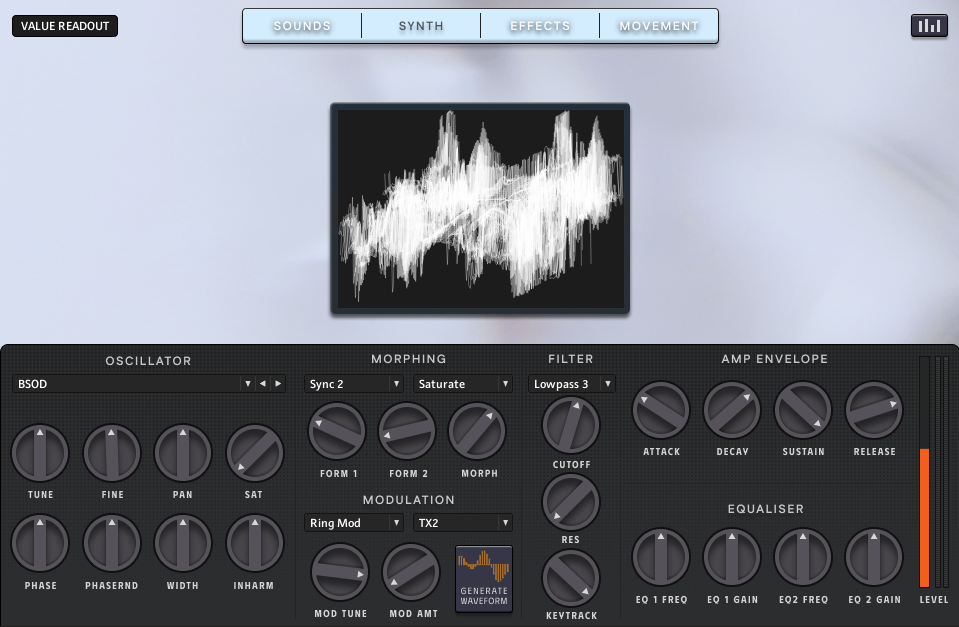The image size is (959, 627).
Task: Toggle the VALUE READOUT button
Action: pyautogui.click(x=65, y=26)
